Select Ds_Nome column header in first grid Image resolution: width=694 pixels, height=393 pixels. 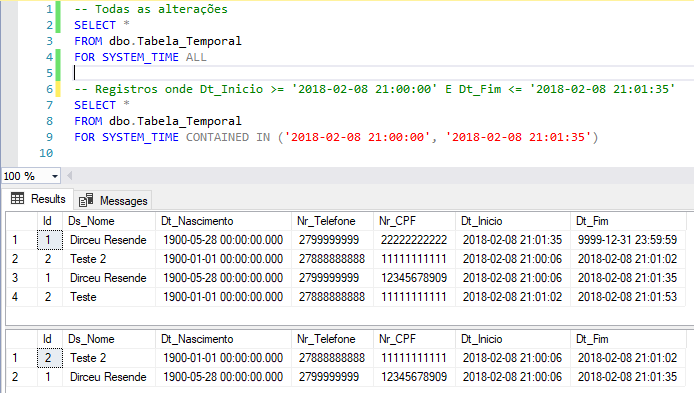click(109, 221)
